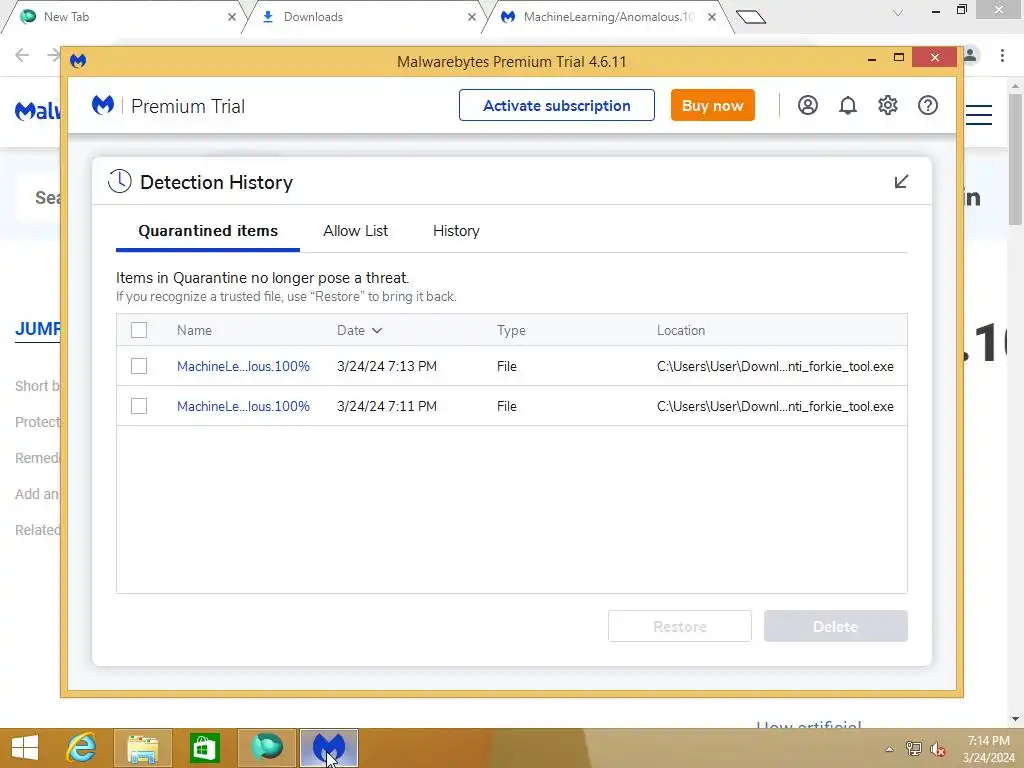1024x768 pixels.
Task: Click the browser page vertical scrollbar thumb
Action: point(1015,159)
